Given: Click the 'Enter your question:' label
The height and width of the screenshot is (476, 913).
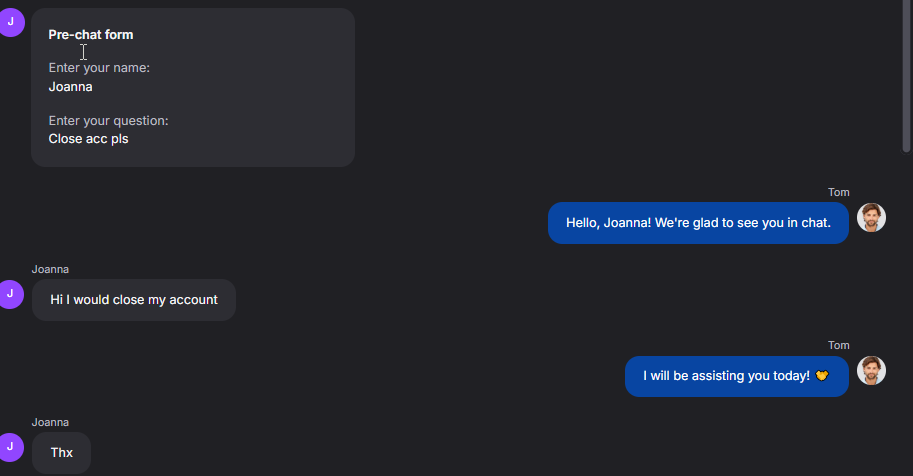Looking at the screenshot, I should coord(108,121).
